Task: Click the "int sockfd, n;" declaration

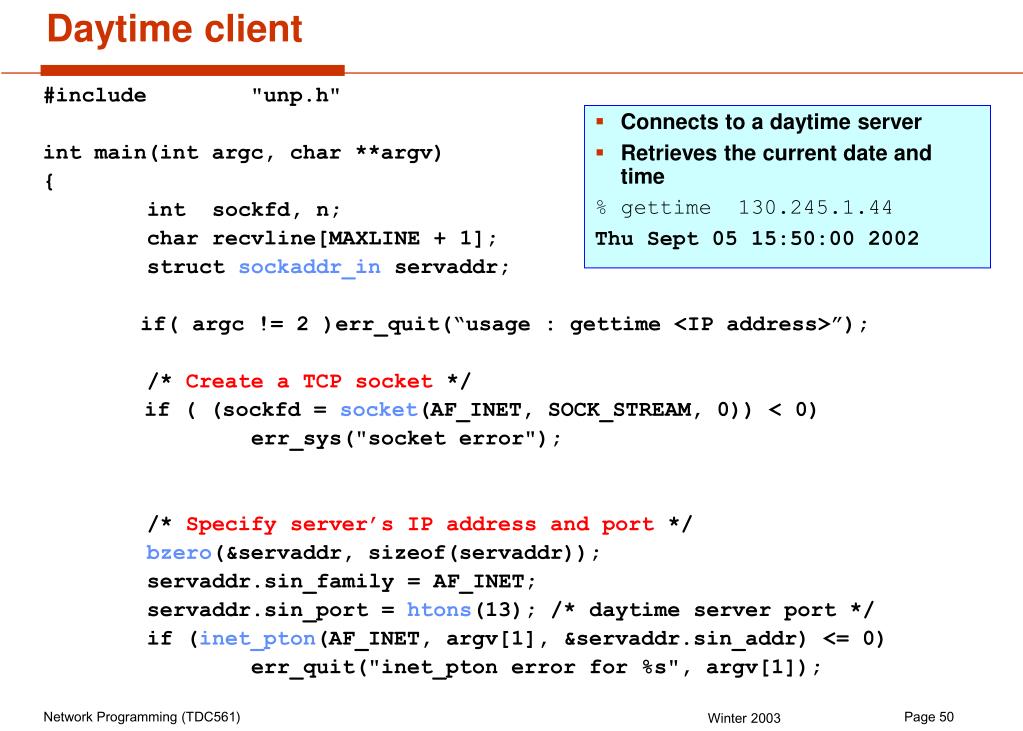Action: pyautogui.click(x=243, y=210)
